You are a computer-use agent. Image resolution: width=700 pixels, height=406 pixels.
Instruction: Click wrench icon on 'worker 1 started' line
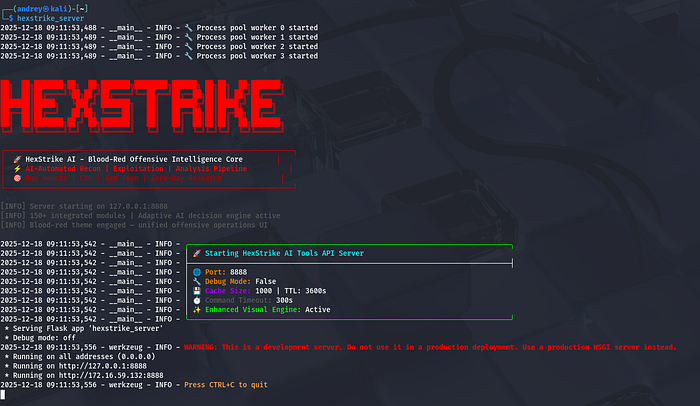click(188, 37)
